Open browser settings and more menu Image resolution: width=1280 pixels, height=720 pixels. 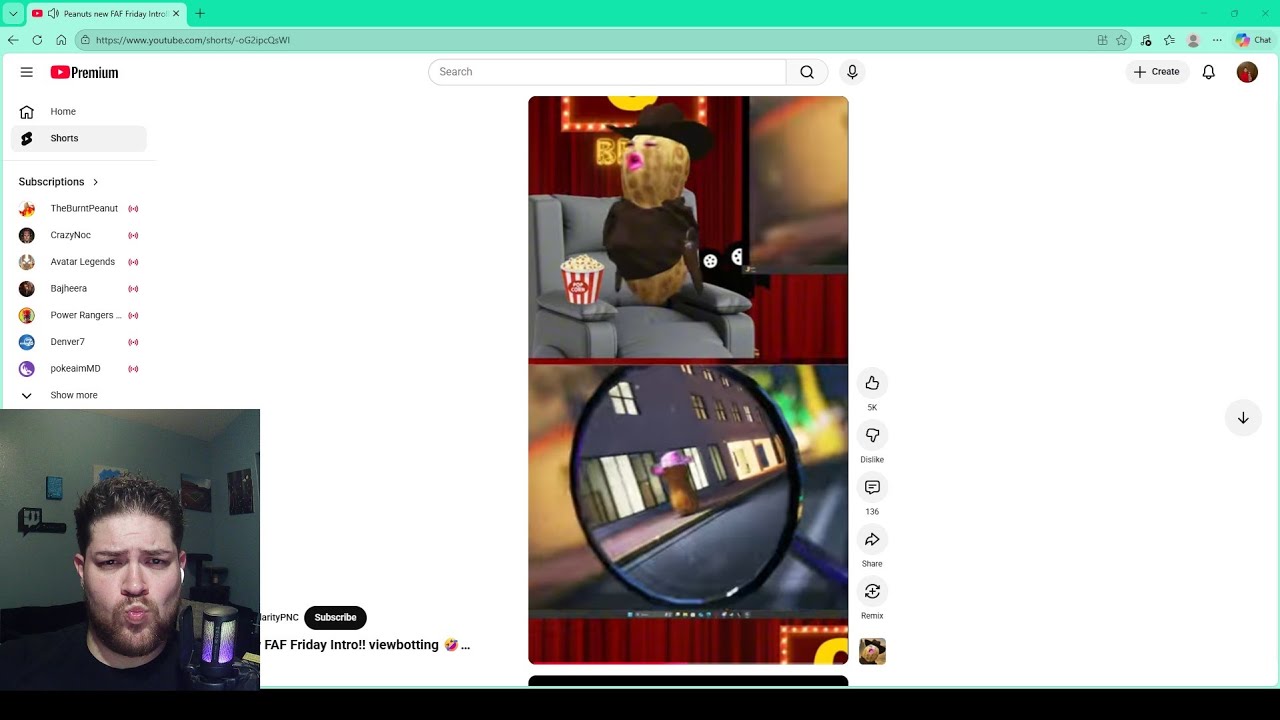click(1217, 40)
